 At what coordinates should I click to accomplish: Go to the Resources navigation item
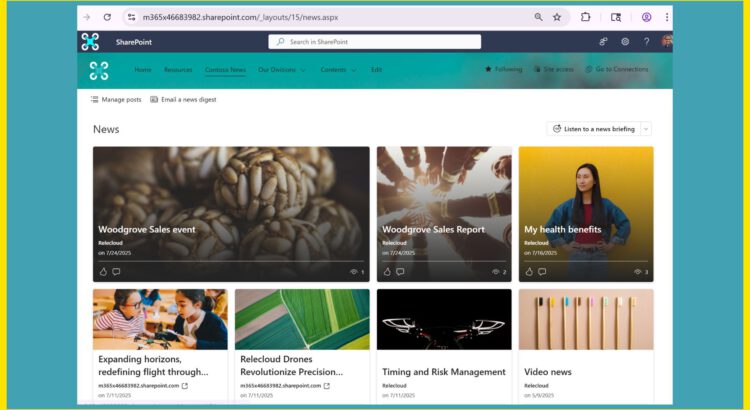tap(178, 70)
